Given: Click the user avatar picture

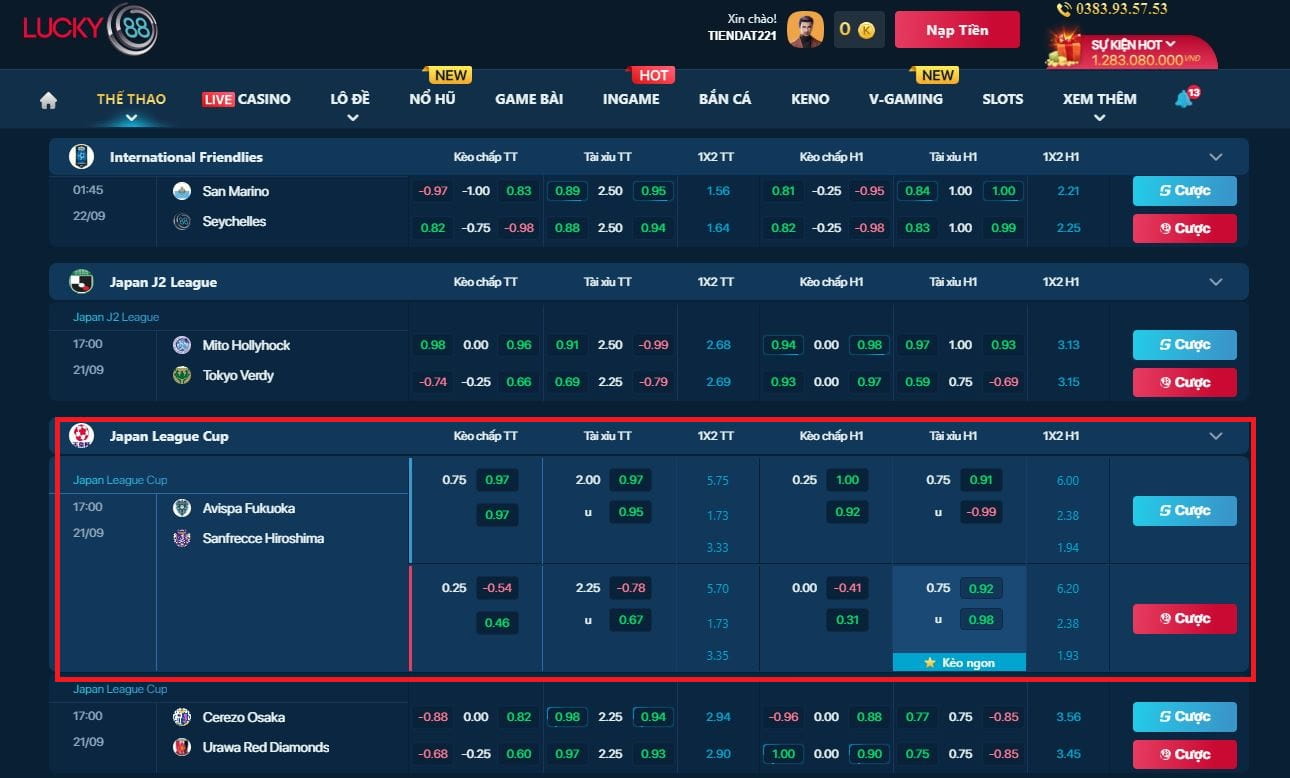Looking at the screenshot, I should coord(805,29).
